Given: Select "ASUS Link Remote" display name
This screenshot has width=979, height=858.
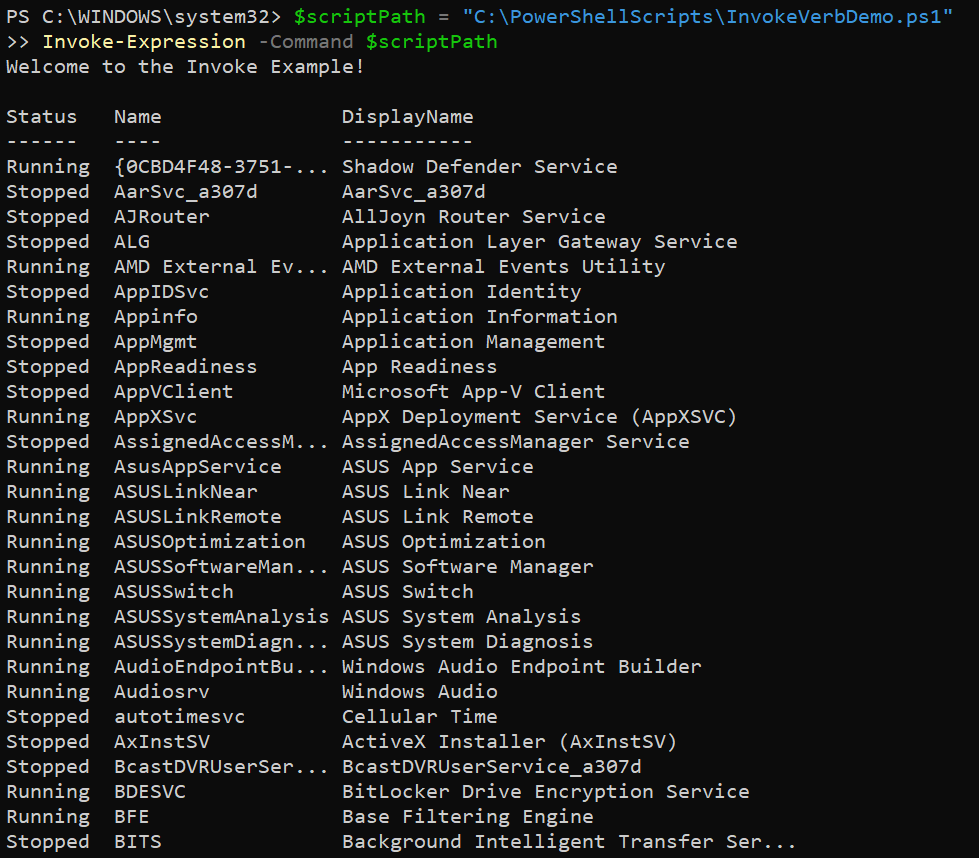Looking at the screenshot, I should 438,516.
